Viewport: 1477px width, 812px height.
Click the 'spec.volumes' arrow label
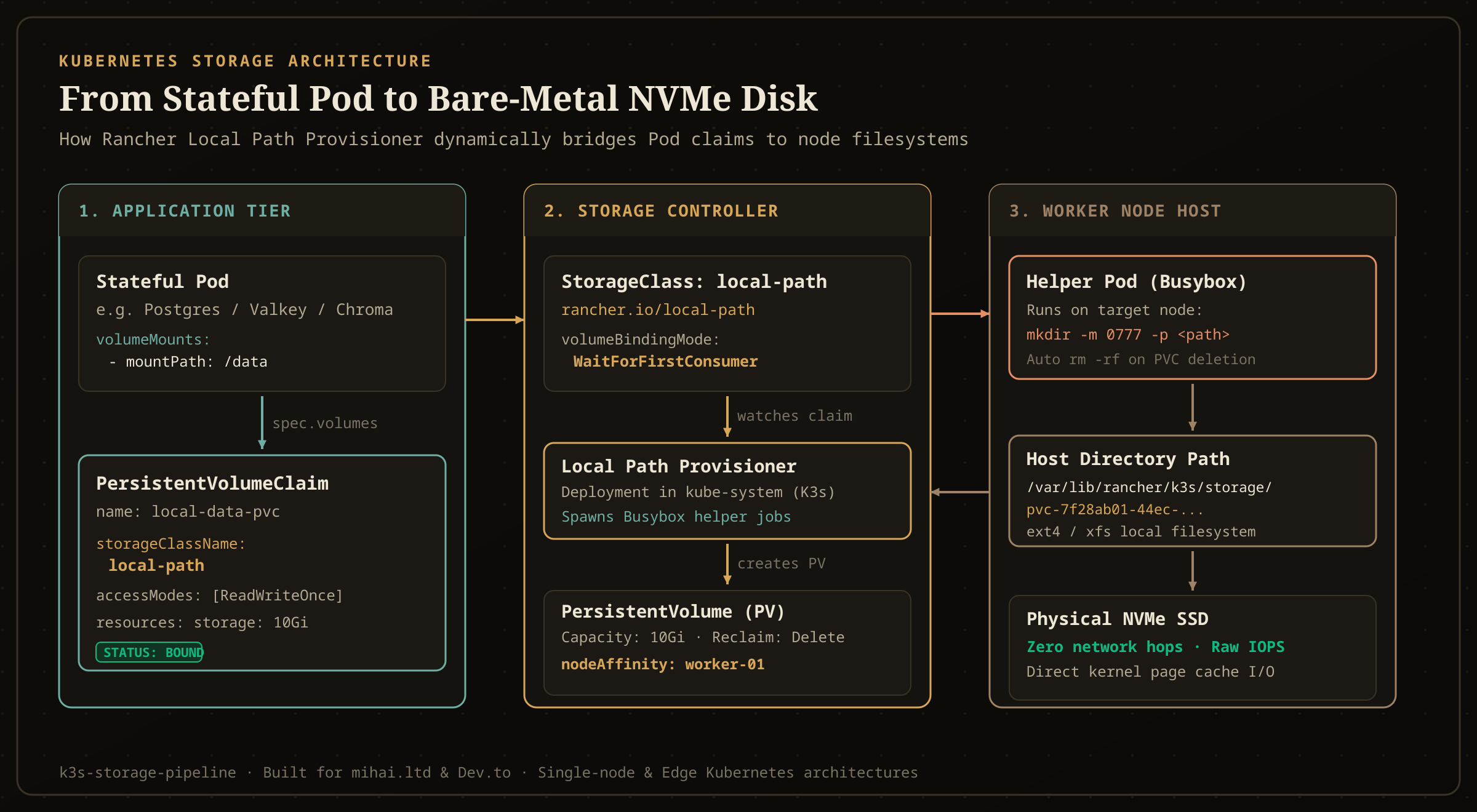pos(325,423)
